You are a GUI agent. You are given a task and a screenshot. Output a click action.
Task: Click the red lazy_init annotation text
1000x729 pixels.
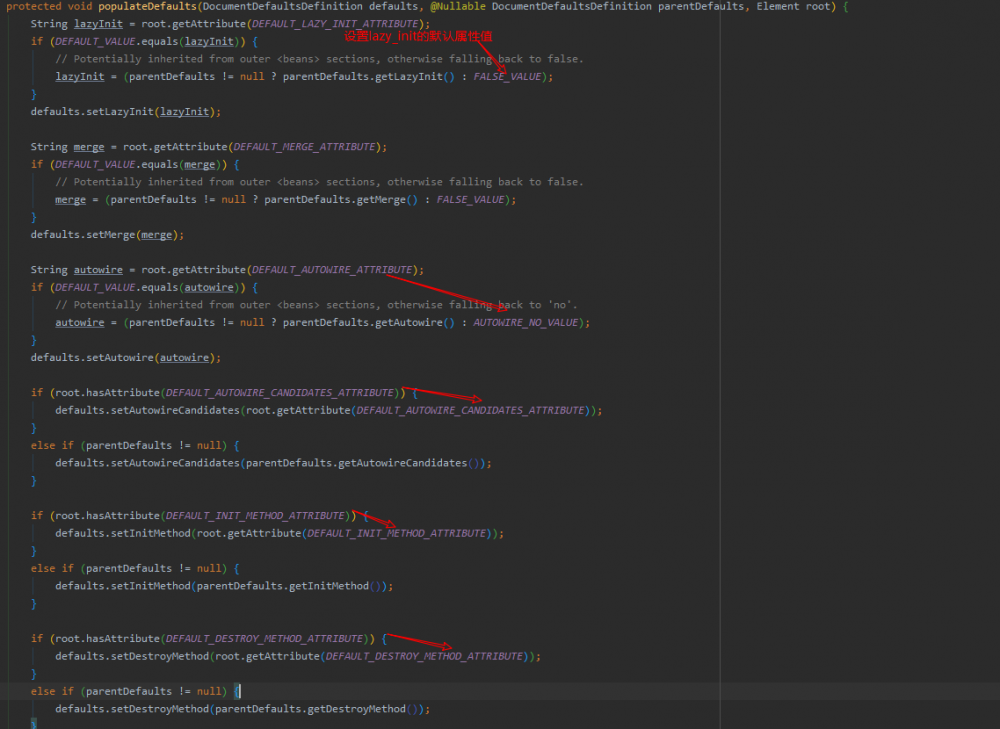(x=418, y=36)
